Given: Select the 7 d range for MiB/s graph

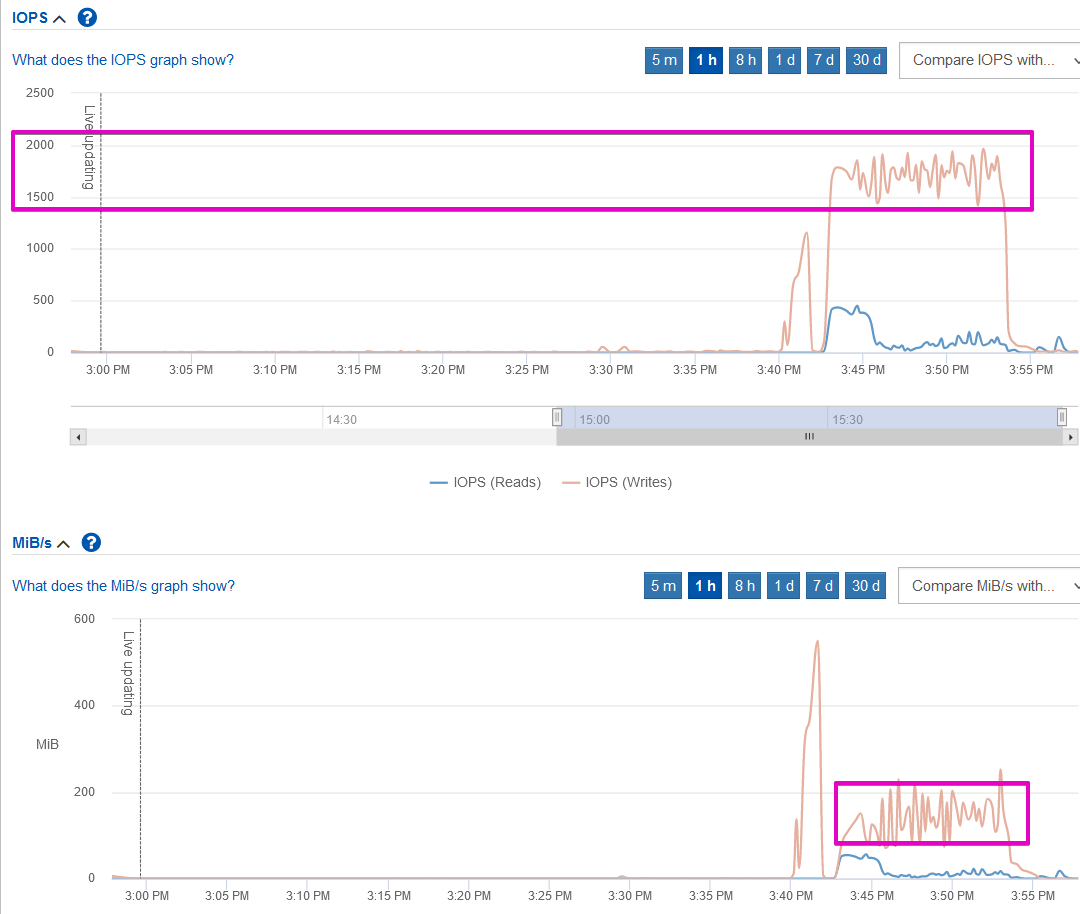Looking at the screenshot, I should (822, 585).
